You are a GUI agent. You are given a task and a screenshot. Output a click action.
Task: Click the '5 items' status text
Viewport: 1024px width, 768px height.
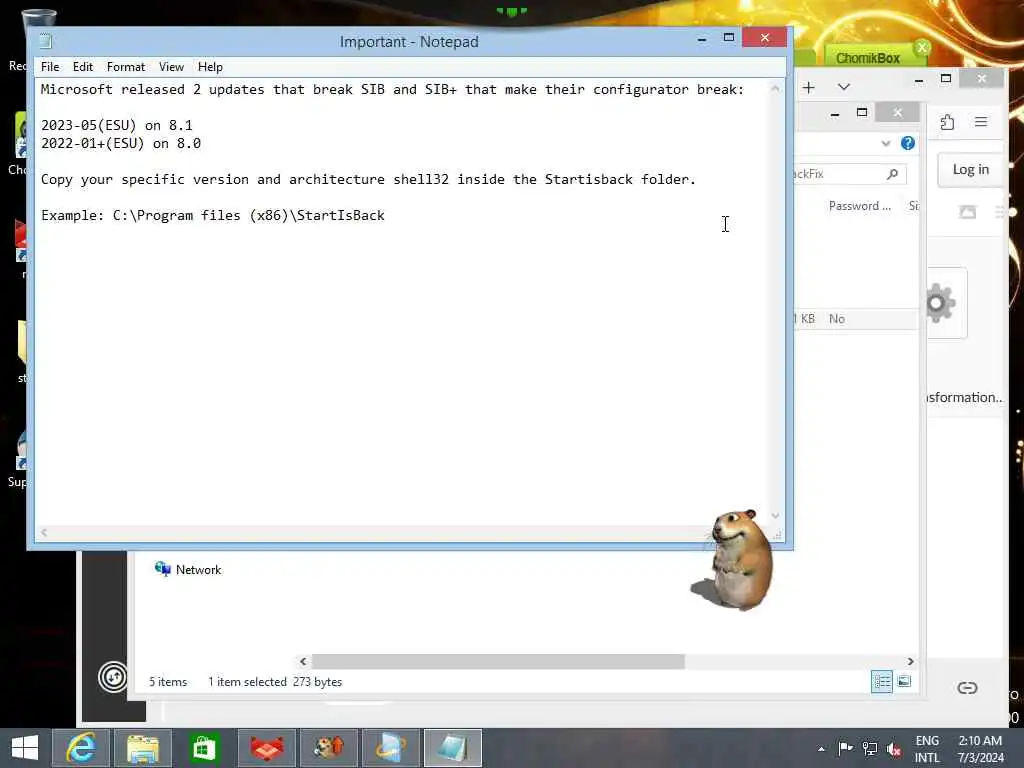coord(168,682)
